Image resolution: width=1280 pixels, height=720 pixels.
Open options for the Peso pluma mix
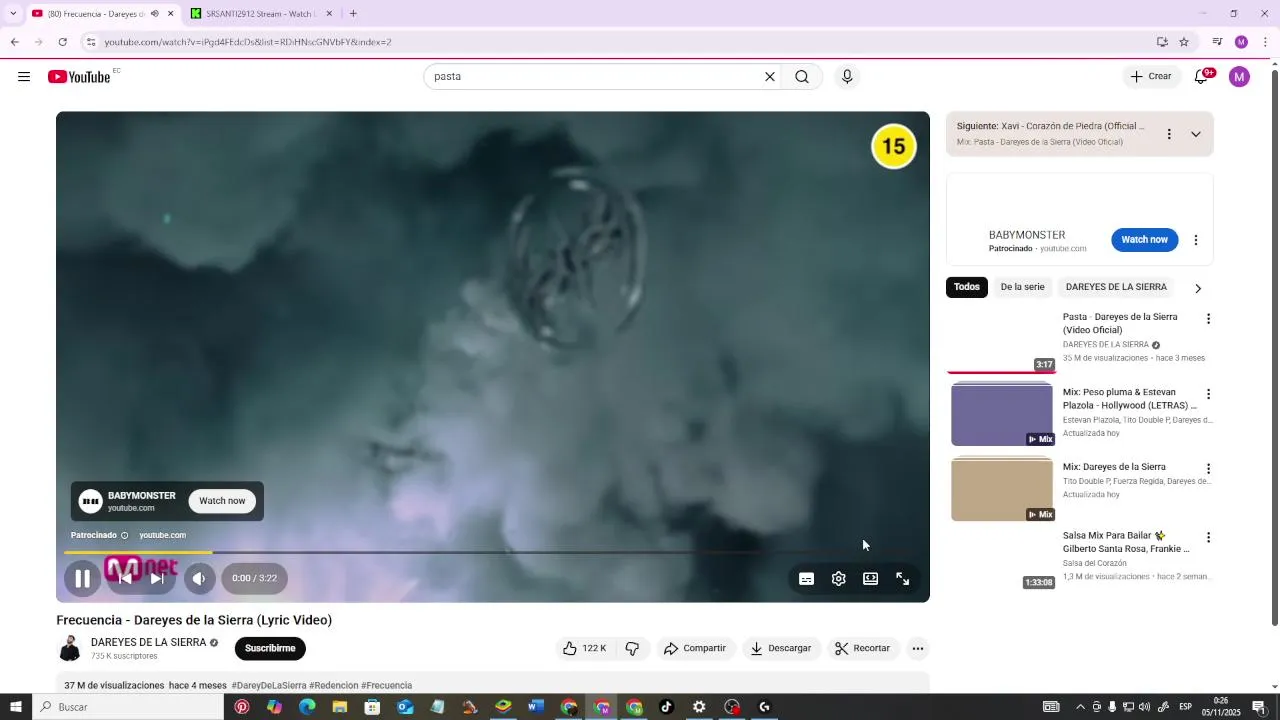click(x=1208, y=395)
